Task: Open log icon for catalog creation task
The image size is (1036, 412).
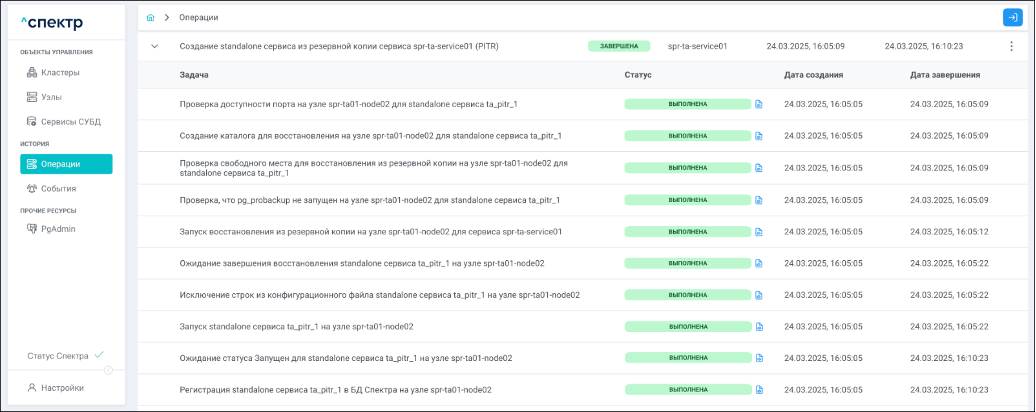Action: 759,136
